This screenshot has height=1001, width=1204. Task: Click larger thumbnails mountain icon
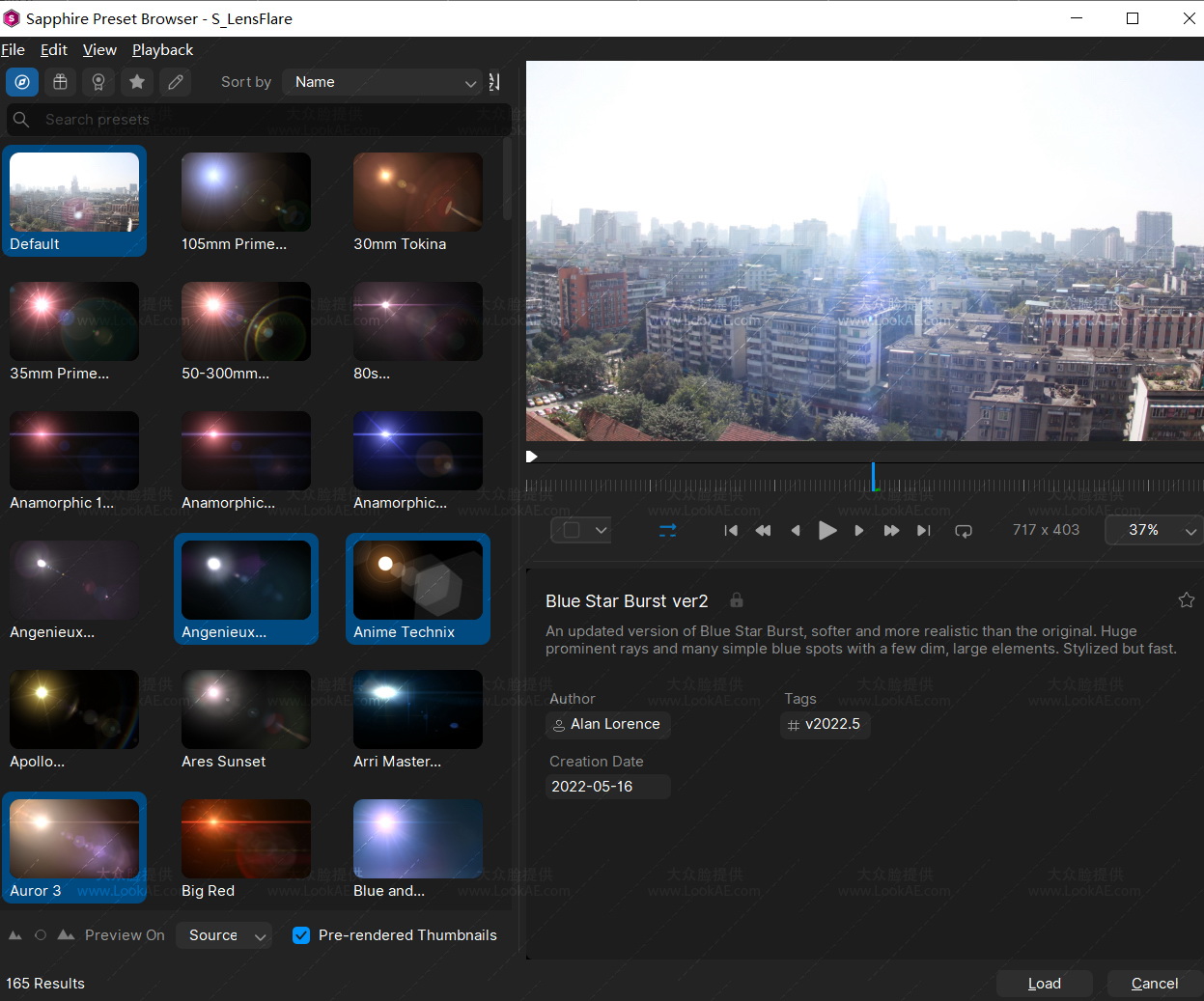tap(66, 934)
